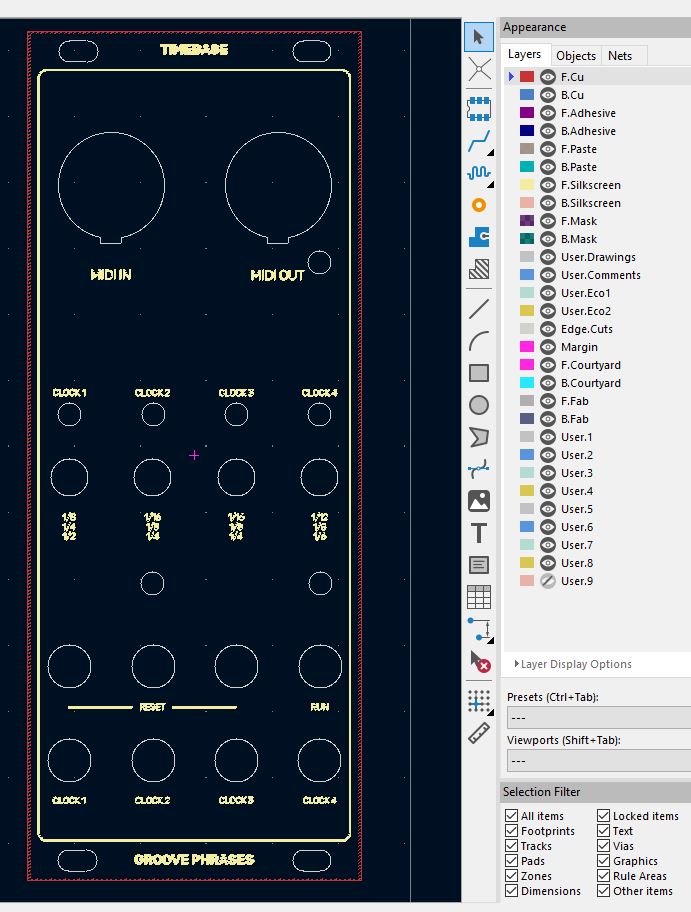Pick the Measure ruler tool
The width and height of the screenshot is (691, 912).
(x=479, y=733)
